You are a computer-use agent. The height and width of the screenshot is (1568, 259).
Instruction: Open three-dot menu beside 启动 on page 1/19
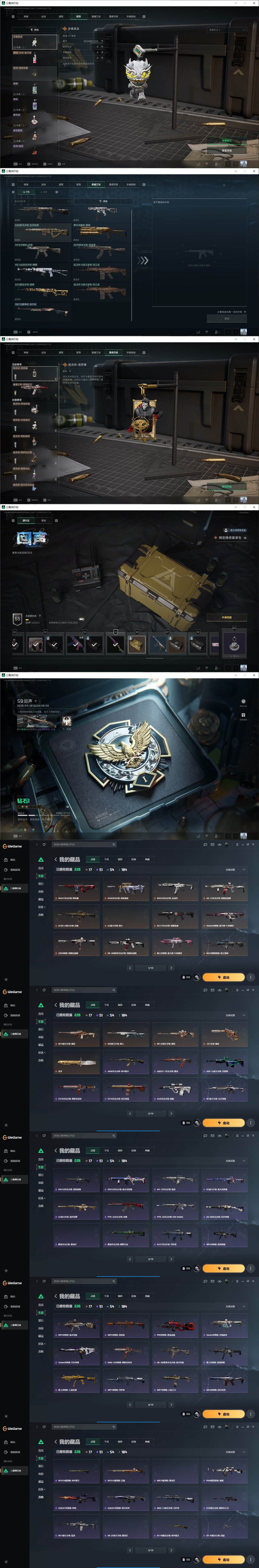(x=250, y=977)
